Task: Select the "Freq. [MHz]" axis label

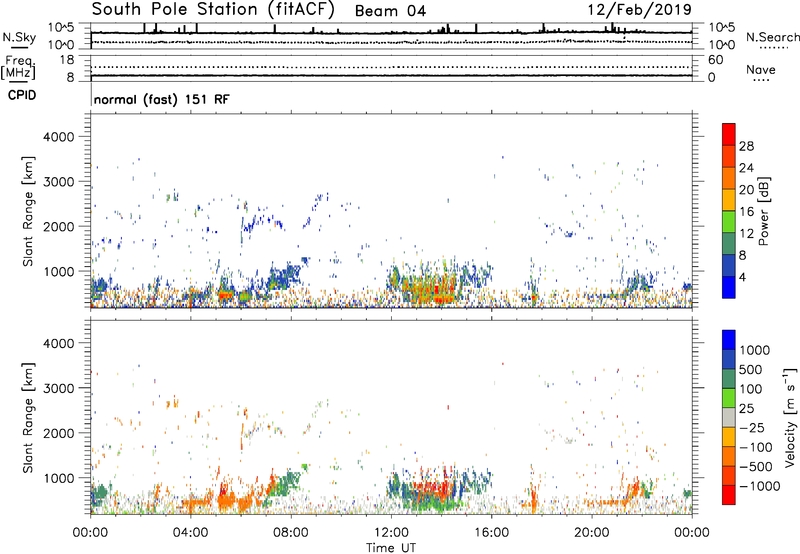Action: click(18, 67)
